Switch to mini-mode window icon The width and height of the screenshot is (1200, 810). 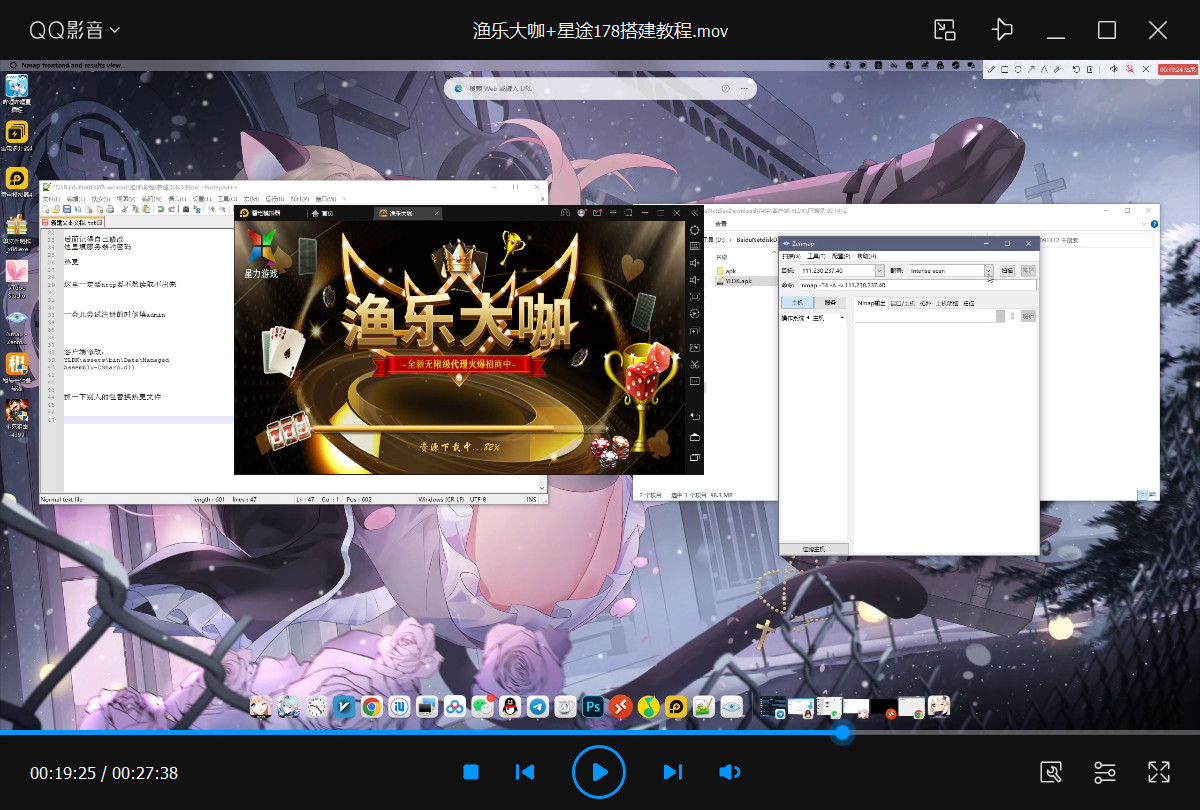(945, 30)
